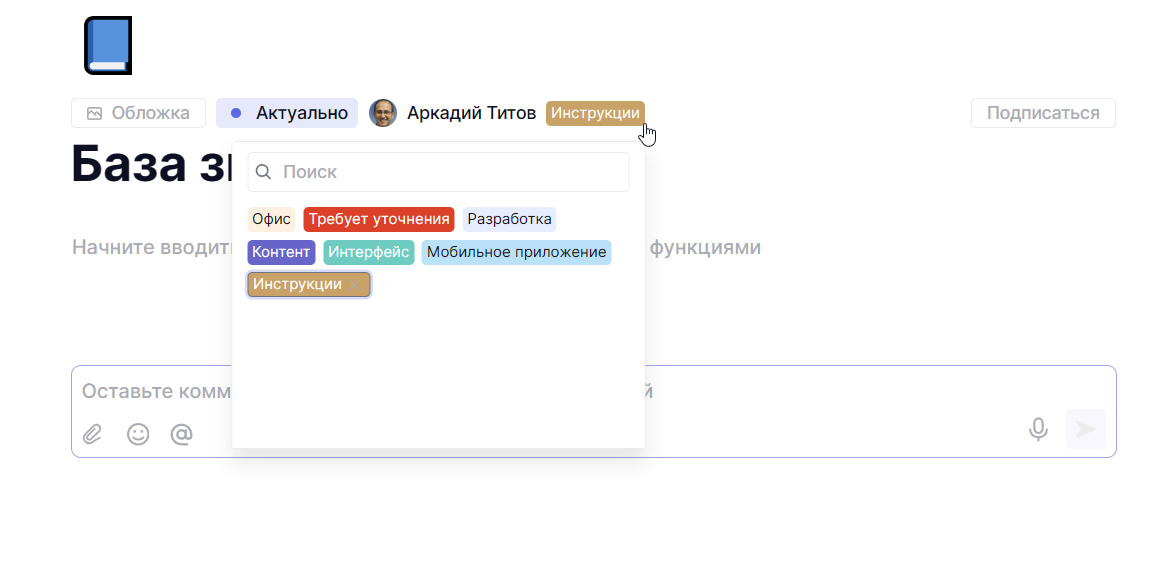
Task: Click the Подписаться button
Action: point(1042,113)
